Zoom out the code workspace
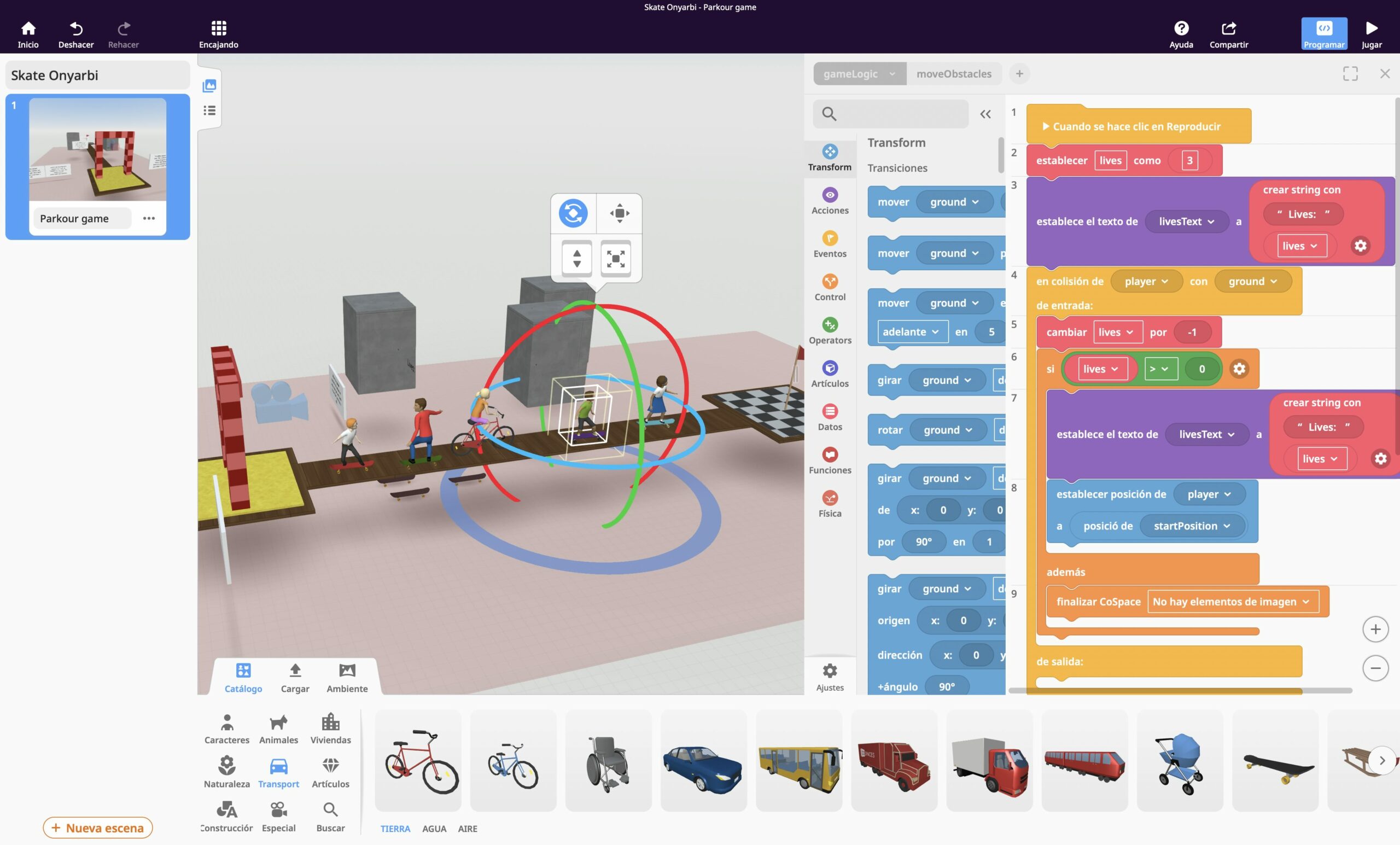This screenshot has width=1400, height=845. [1375, 668]
